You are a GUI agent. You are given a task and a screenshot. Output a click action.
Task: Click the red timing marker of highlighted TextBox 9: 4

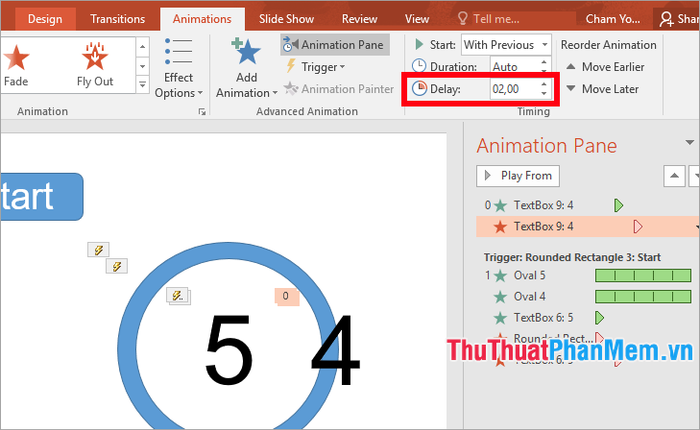coord(638,226)
